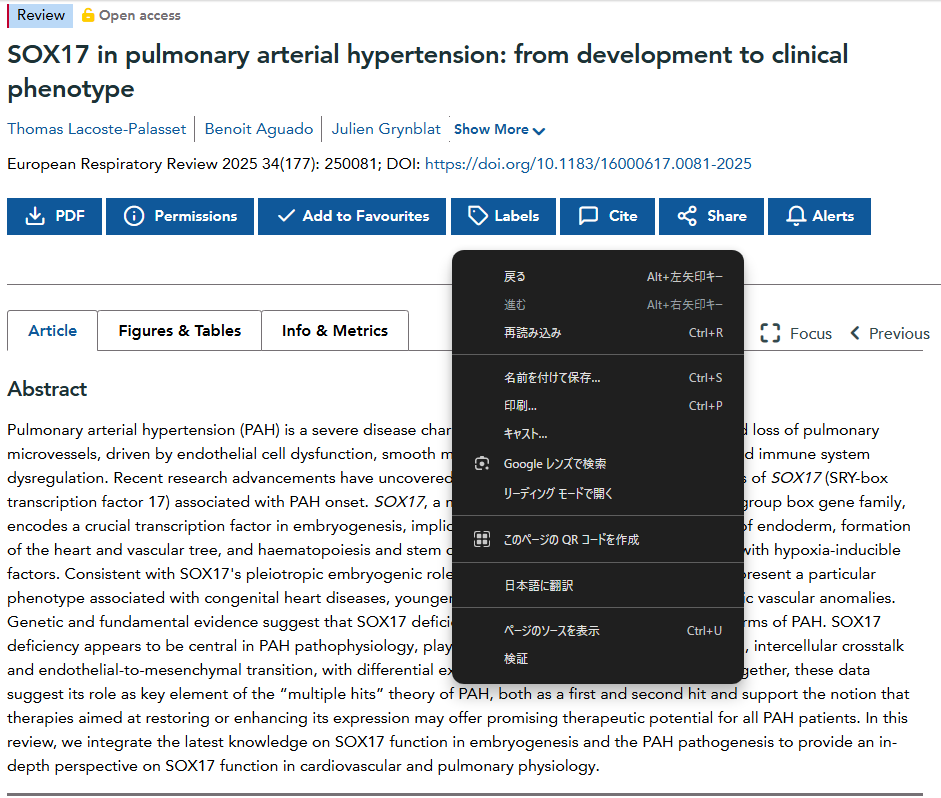Viewport: 941px width, 798px height.
Task: Choose 日本語に翻訳 translate option
Action: point(538,586)
